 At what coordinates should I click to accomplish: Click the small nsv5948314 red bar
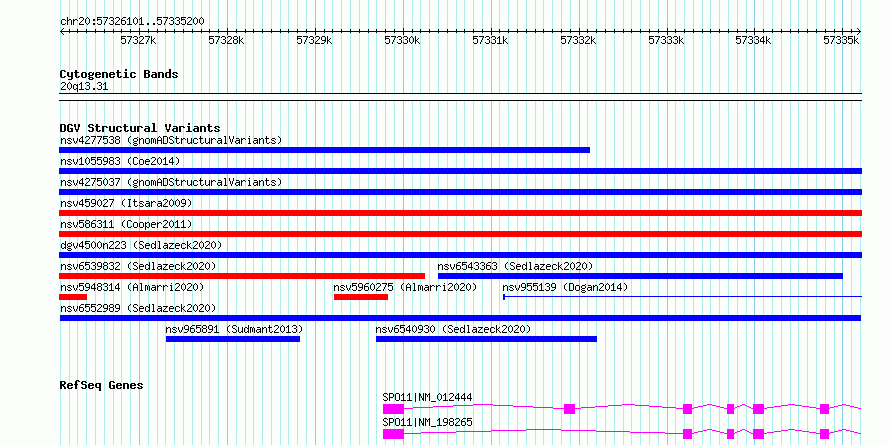(73, 297)
